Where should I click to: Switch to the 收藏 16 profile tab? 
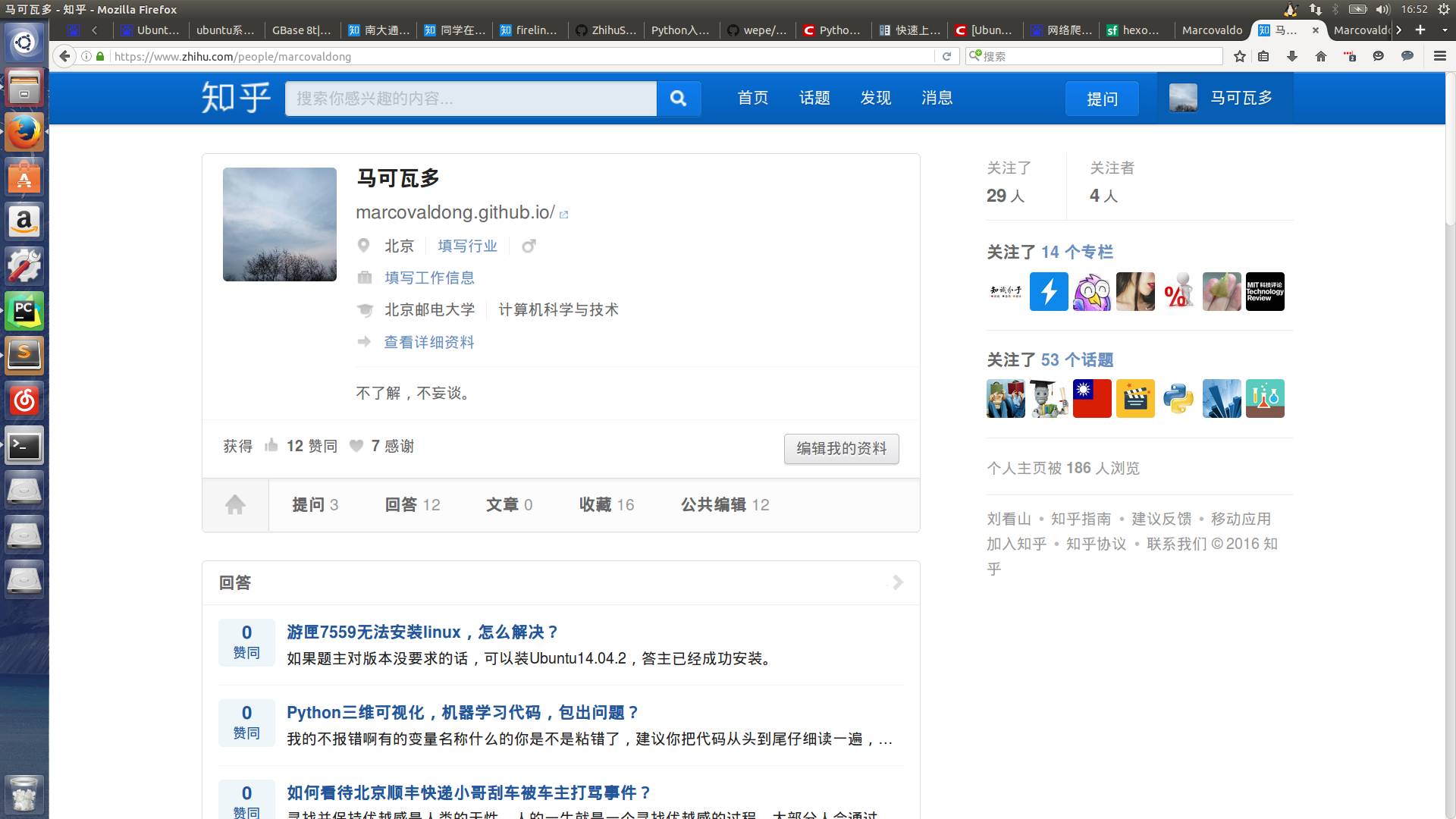(607, 505)
